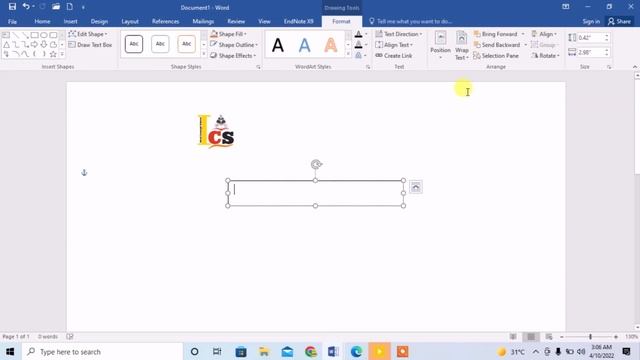Click the Share button
Viewport: 640px width, 360px height.
619,22
